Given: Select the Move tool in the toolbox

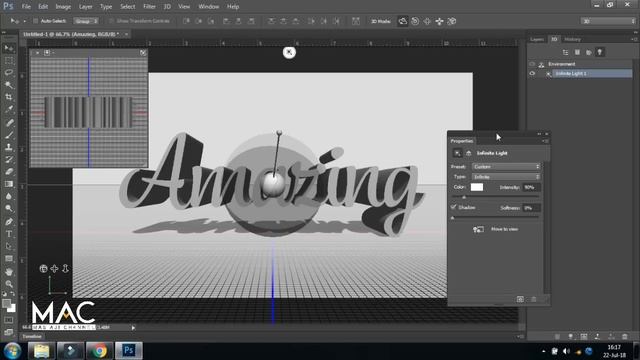Looking at the screenshot, I should point(9,48).
